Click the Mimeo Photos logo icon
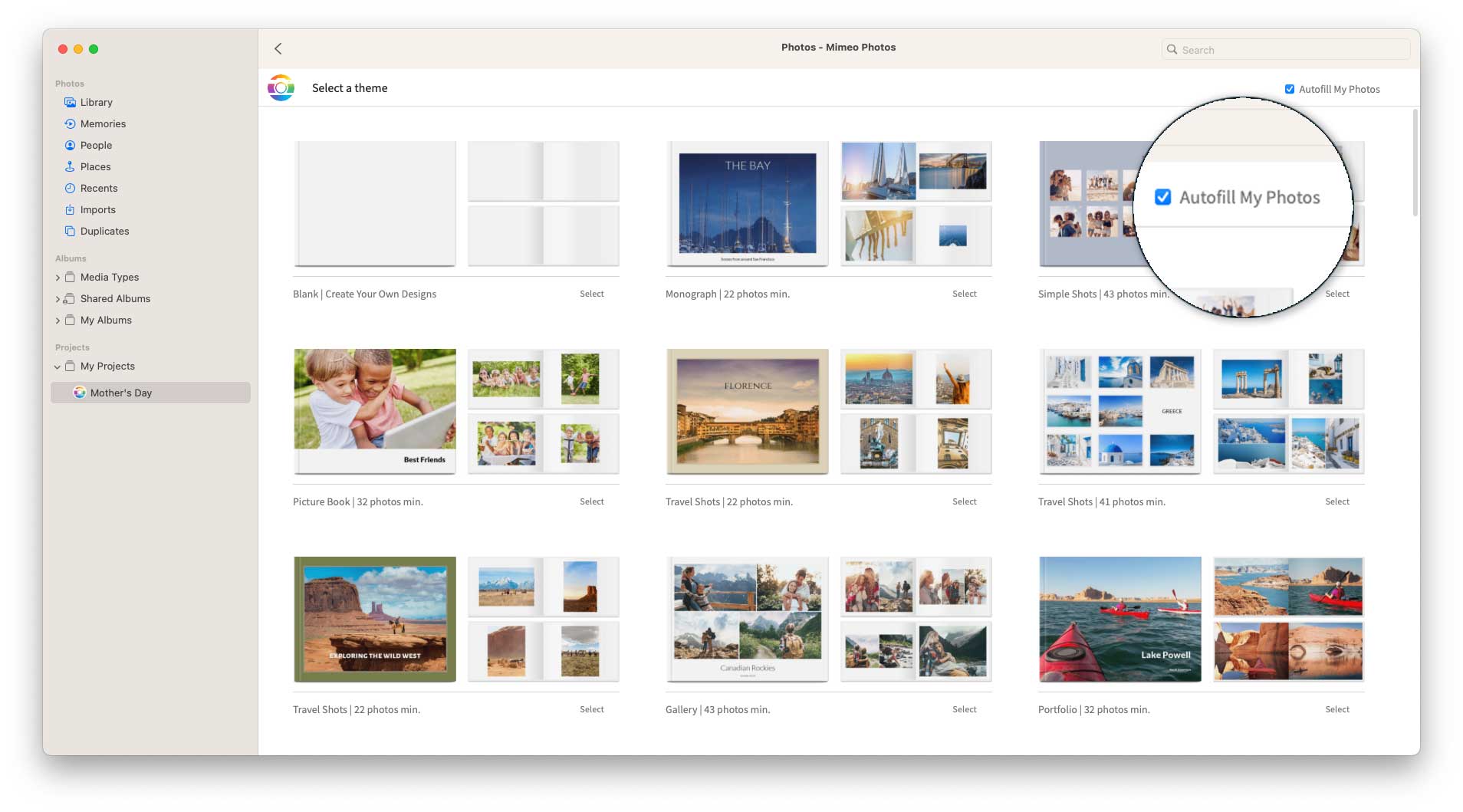The height and width of the screenshot is (812, 1463). click(281, 88)
